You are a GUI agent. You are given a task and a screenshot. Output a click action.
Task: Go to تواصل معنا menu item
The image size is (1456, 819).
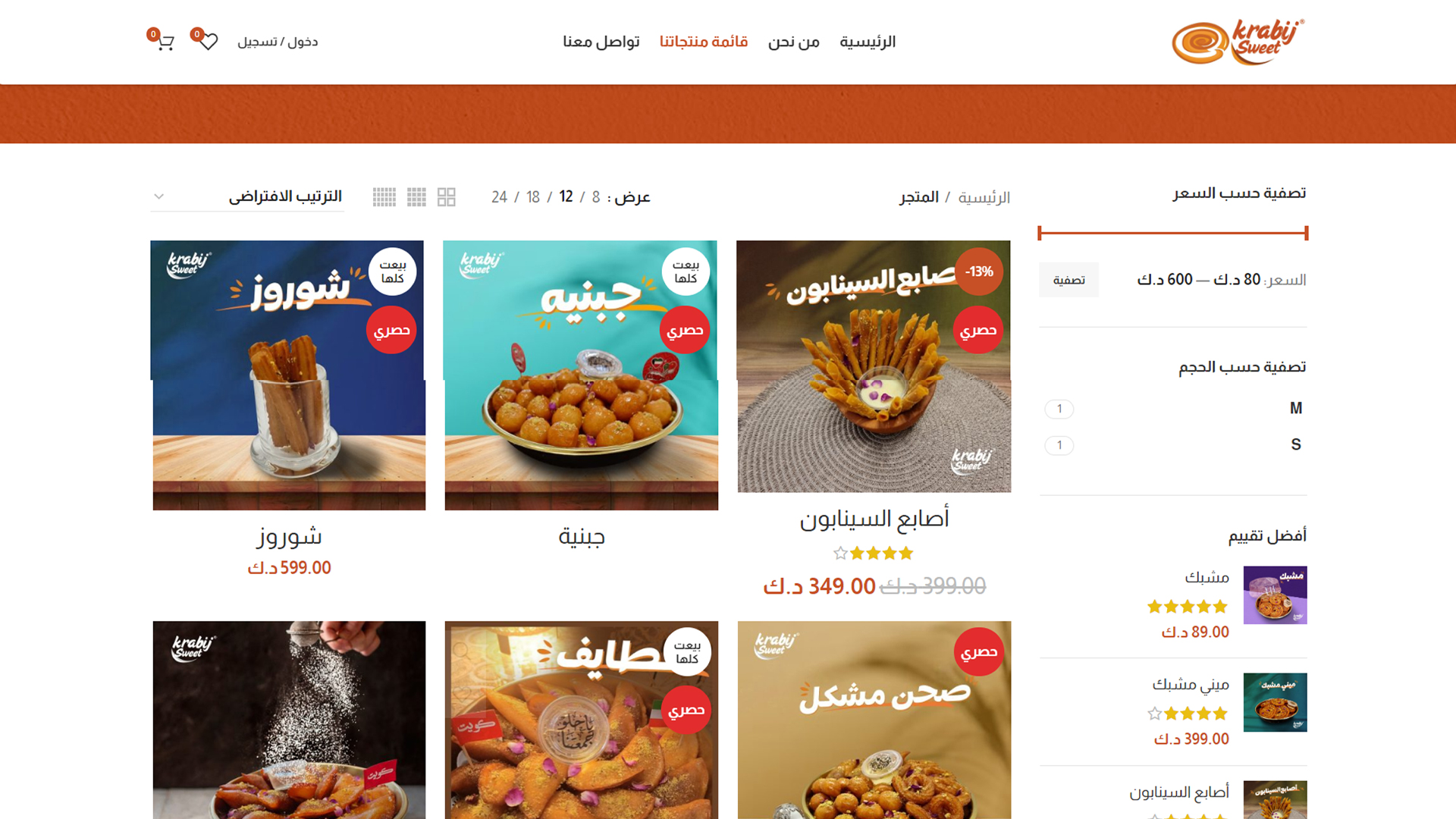(601, 42)
